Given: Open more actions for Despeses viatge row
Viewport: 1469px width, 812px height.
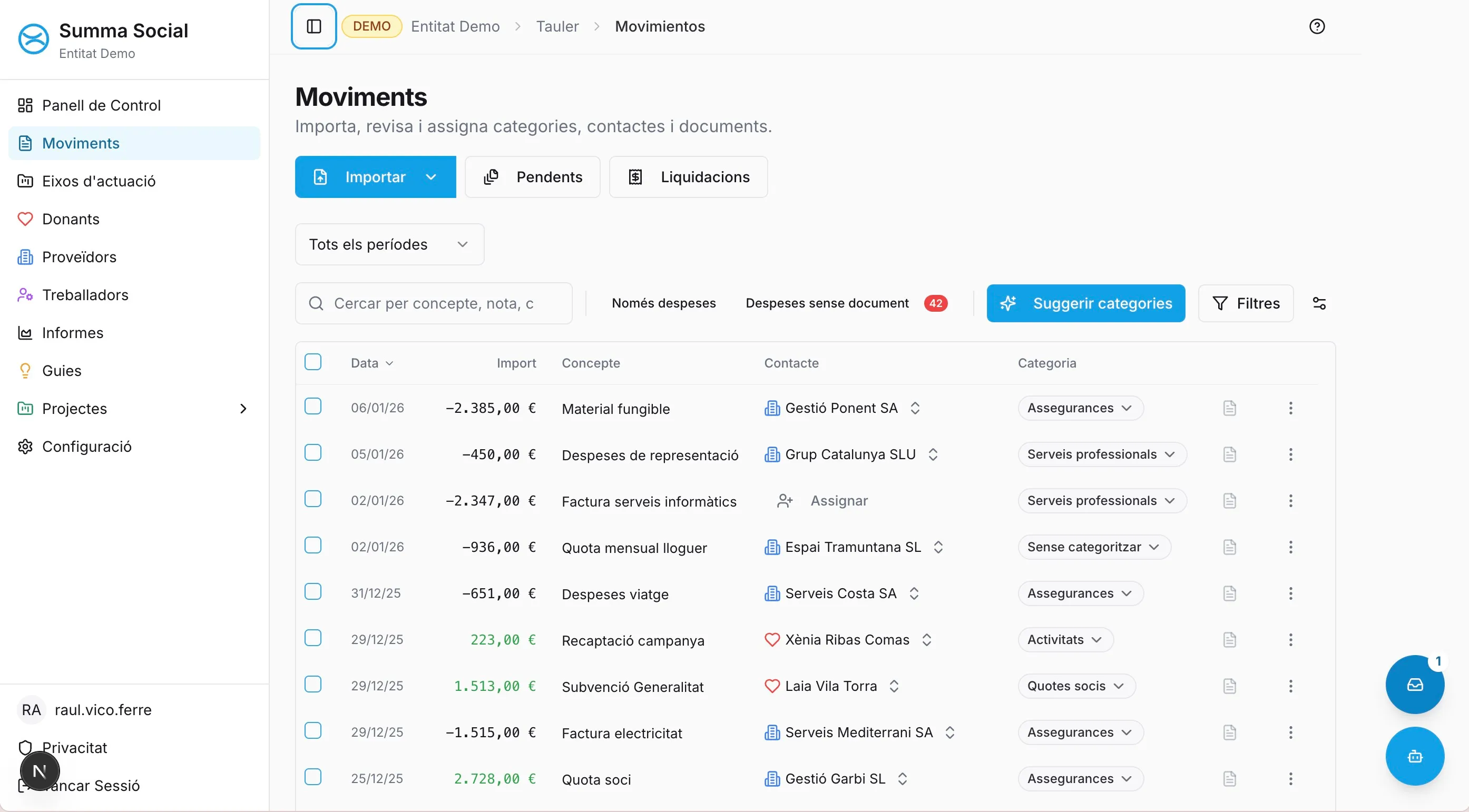Looking at the screenshot, I should [1290, 593].
